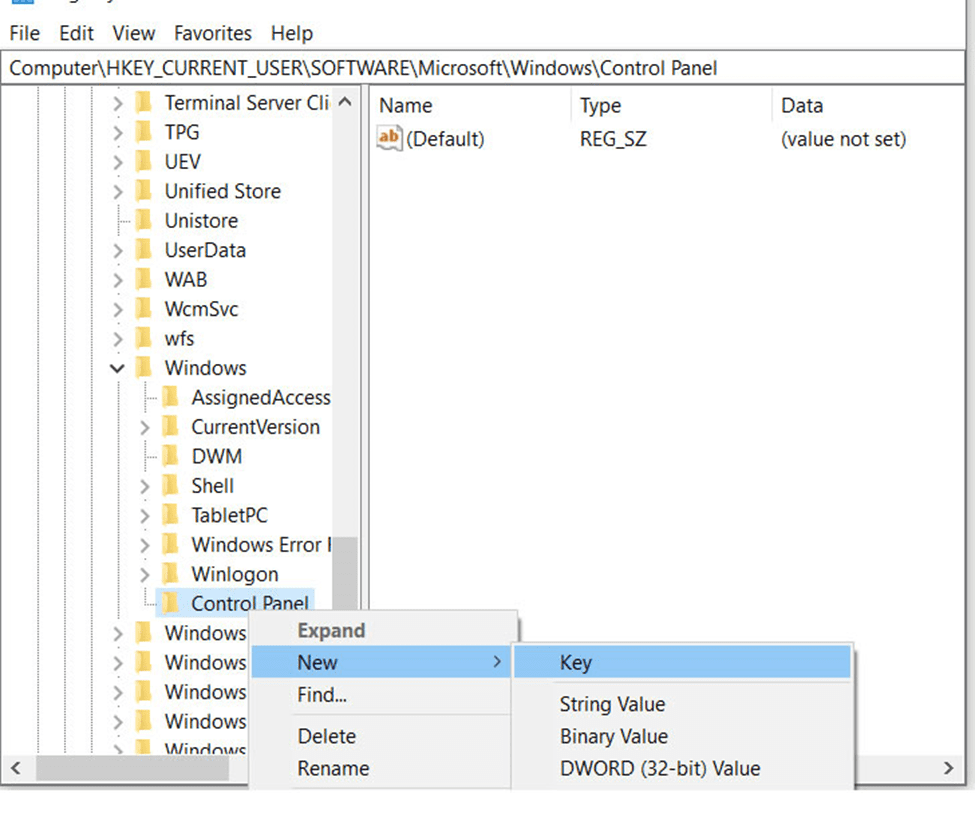Select the TPG folder icon
The width and height of the screenshot is (975, 829).
[x=144, y=132]
